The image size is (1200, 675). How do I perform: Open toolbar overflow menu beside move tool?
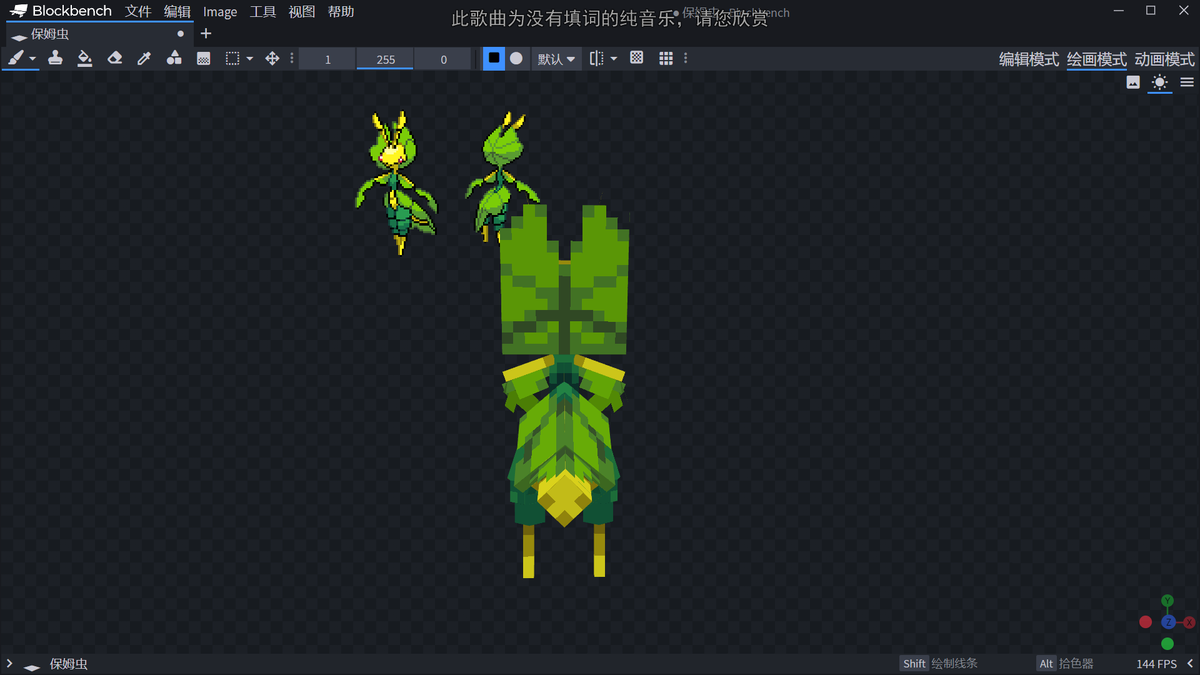(x=292, y=58)
